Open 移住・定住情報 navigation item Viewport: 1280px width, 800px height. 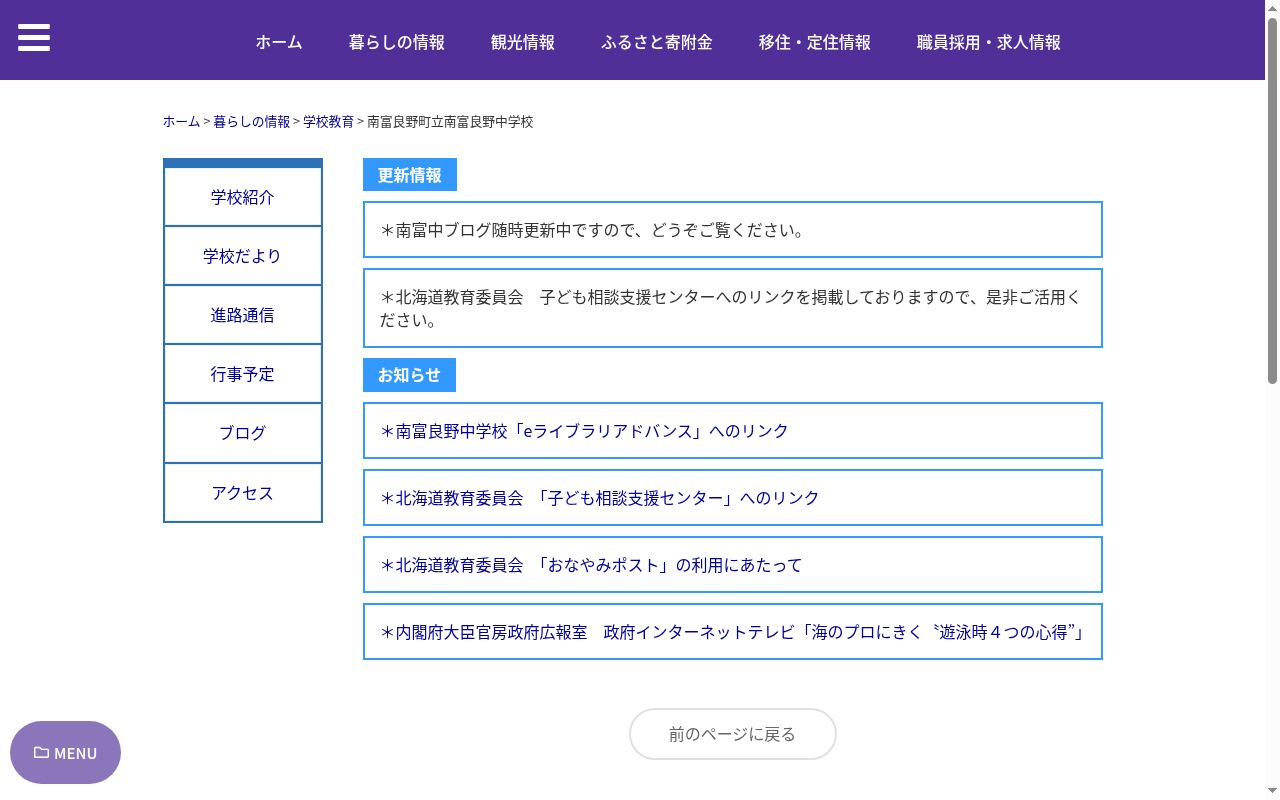click(x=815, y=42)
